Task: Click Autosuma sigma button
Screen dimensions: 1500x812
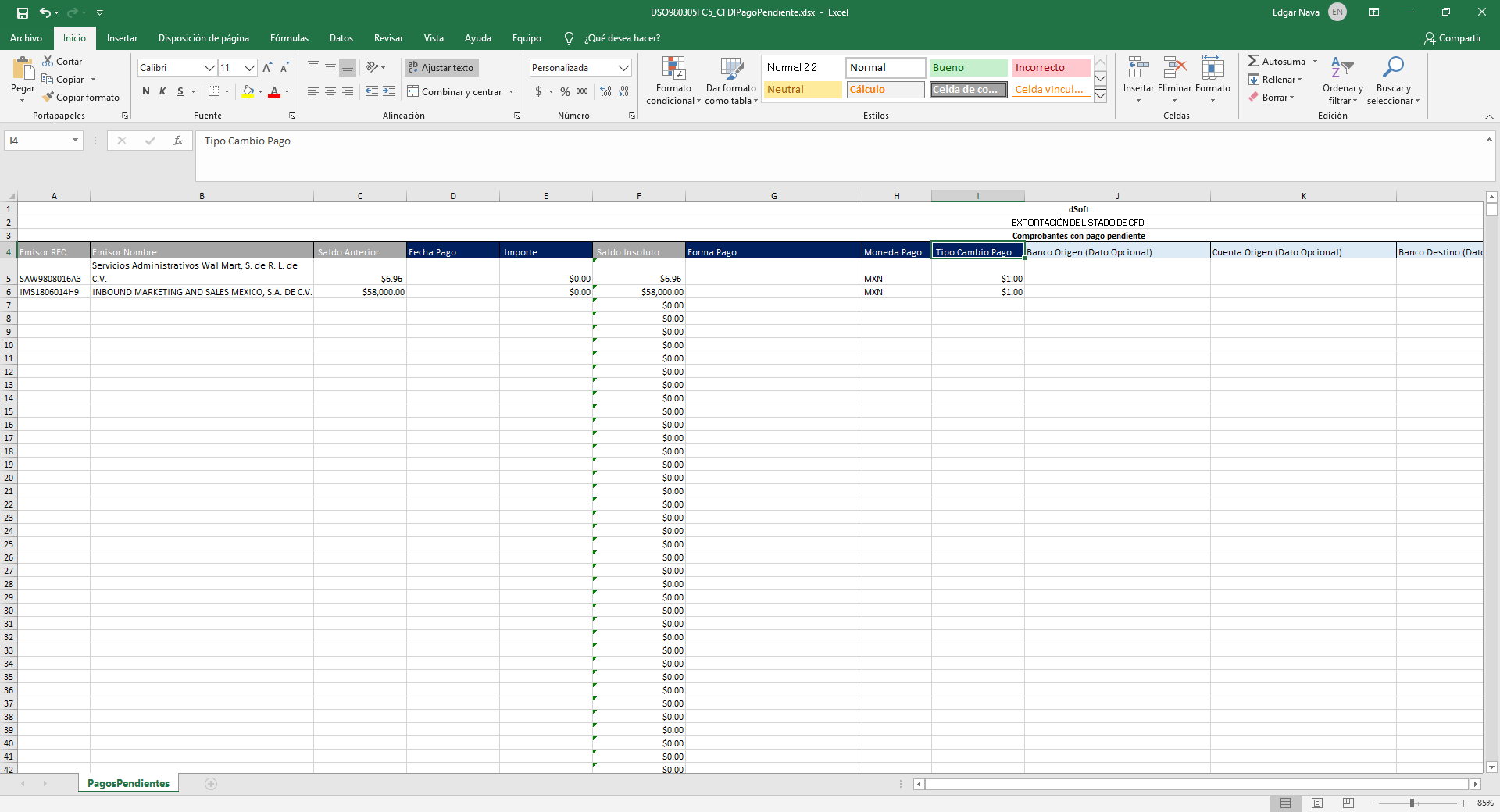Action: [1277, 62]
